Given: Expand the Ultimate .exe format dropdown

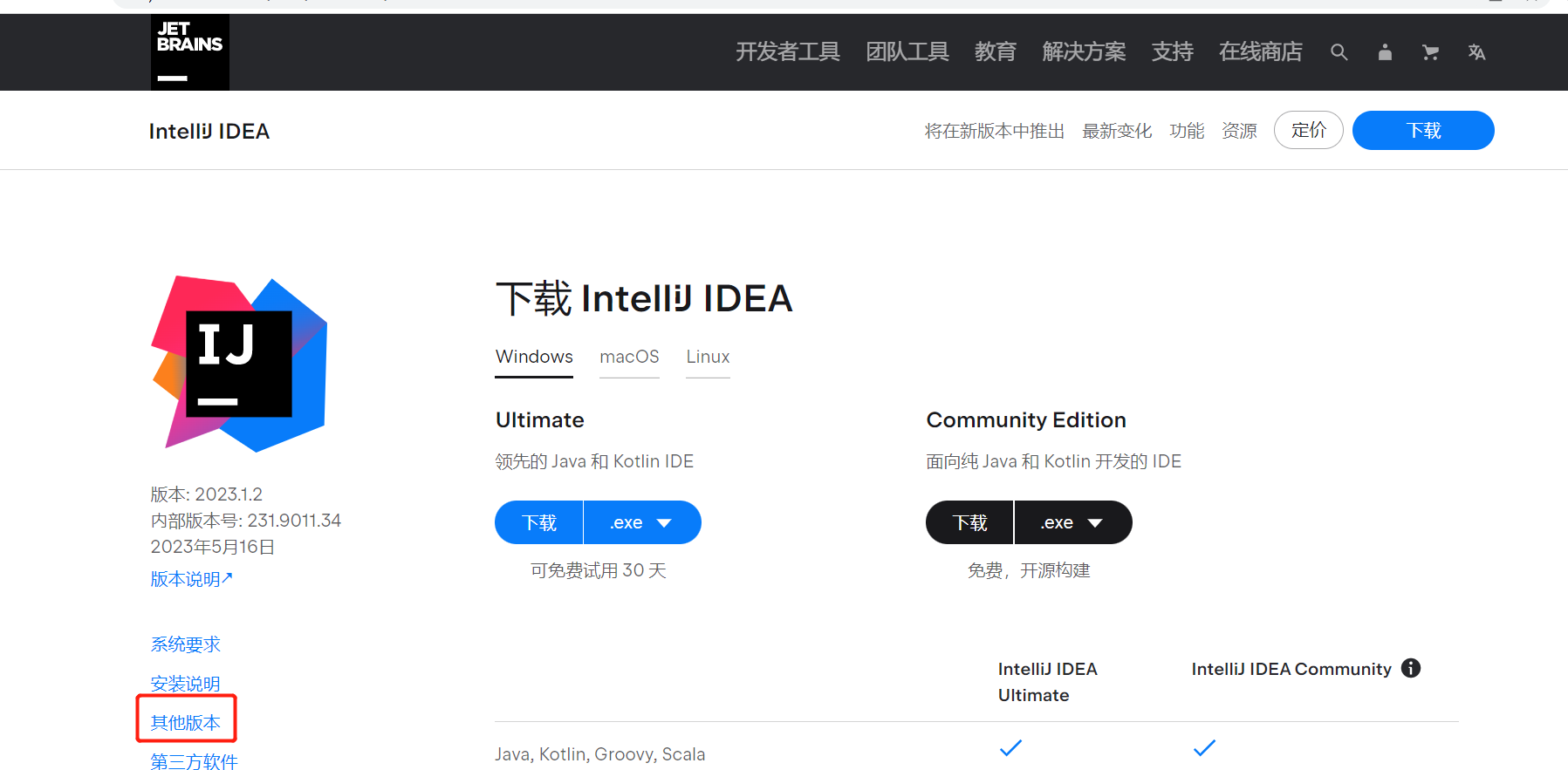Looking at the screenshot, I should (642, 522).
